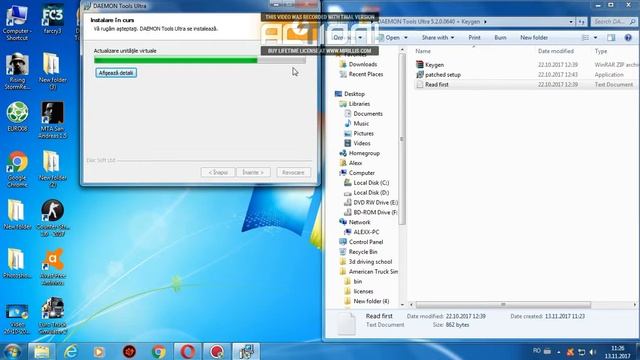Select ALEXX-PC under Network

tap(366, 232)
